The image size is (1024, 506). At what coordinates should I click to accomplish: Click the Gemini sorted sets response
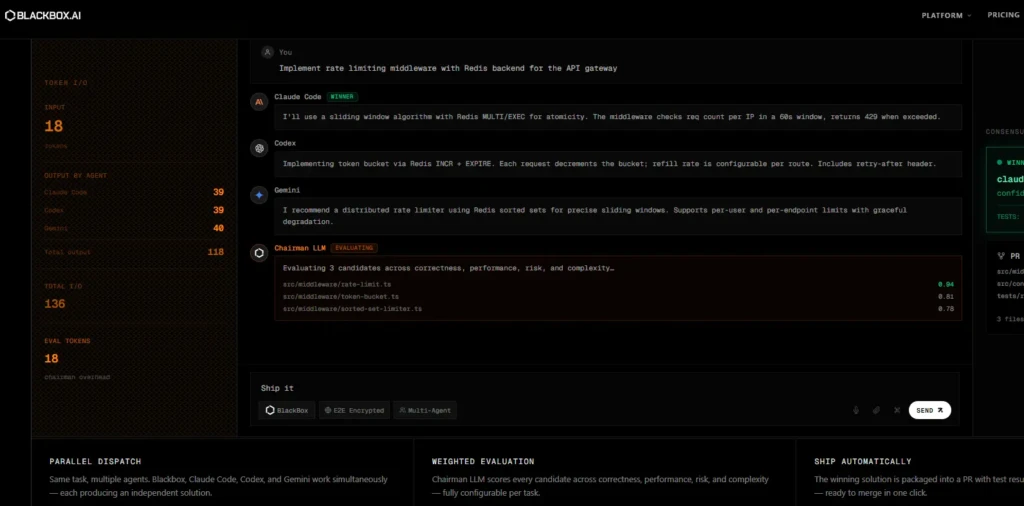[x=618, y=216]
